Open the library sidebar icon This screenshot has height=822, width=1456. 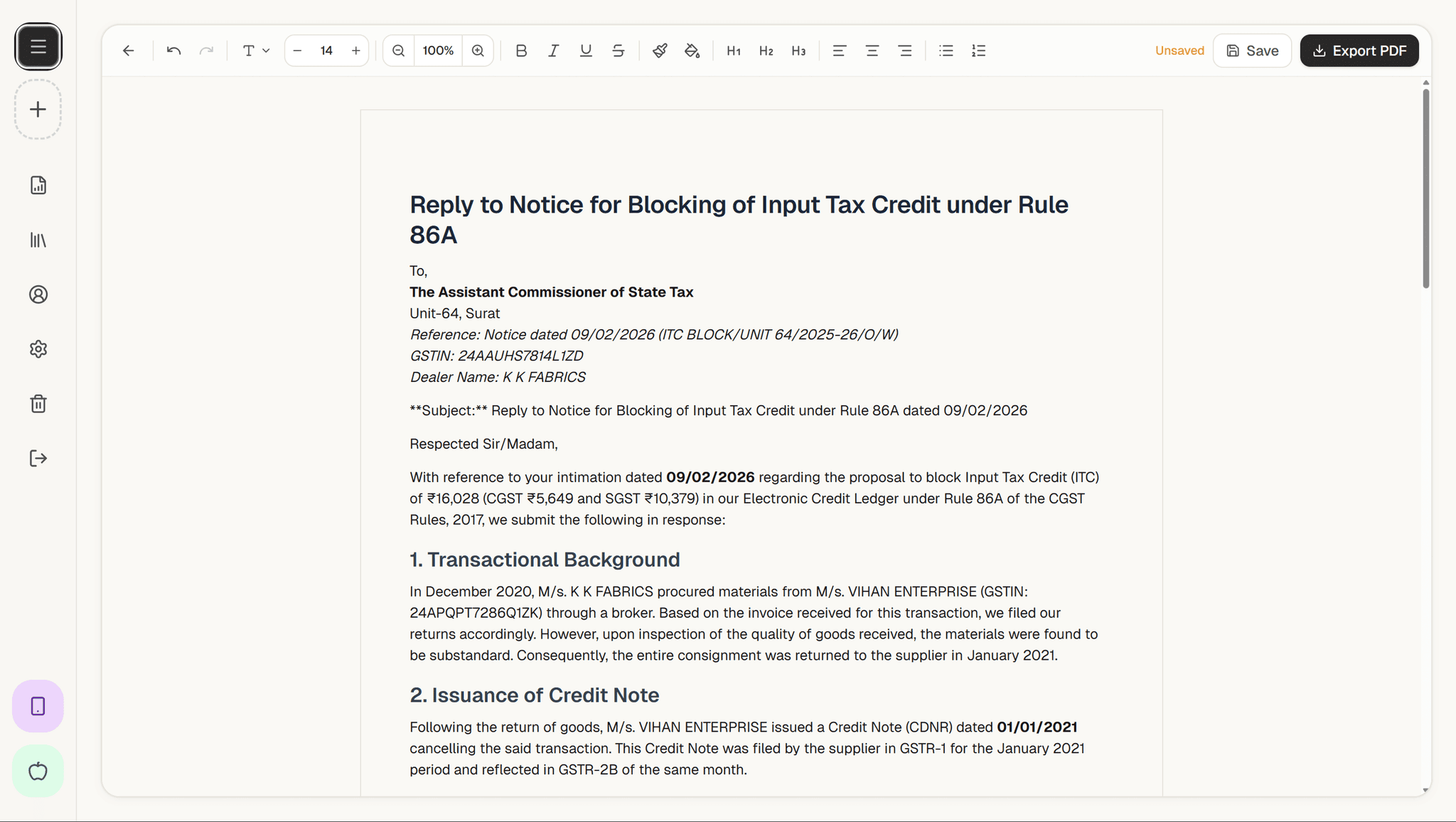tap(38, 240)
